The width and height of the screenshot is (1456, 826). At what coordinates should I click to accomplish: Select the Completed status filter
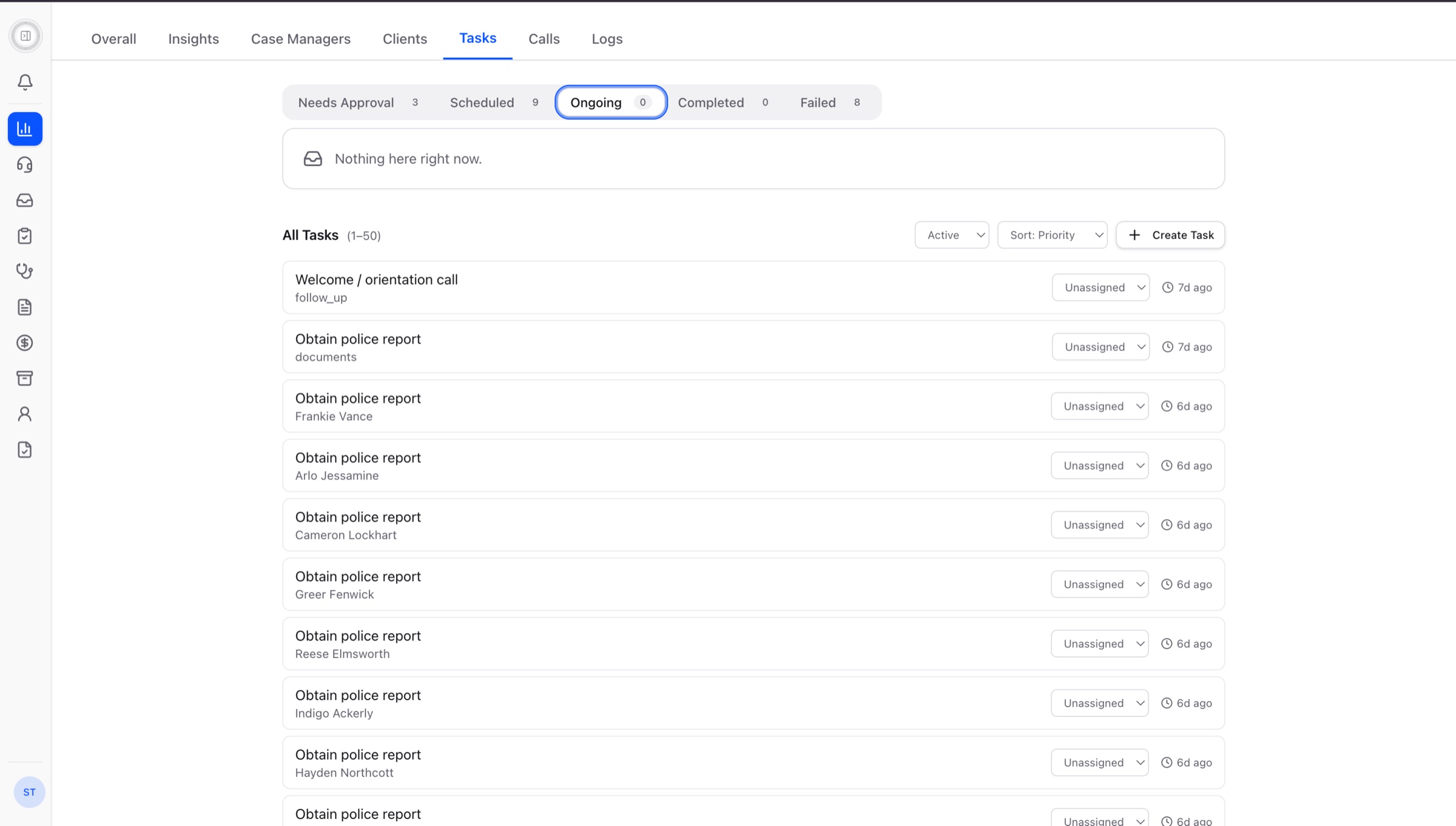(724, 102)
